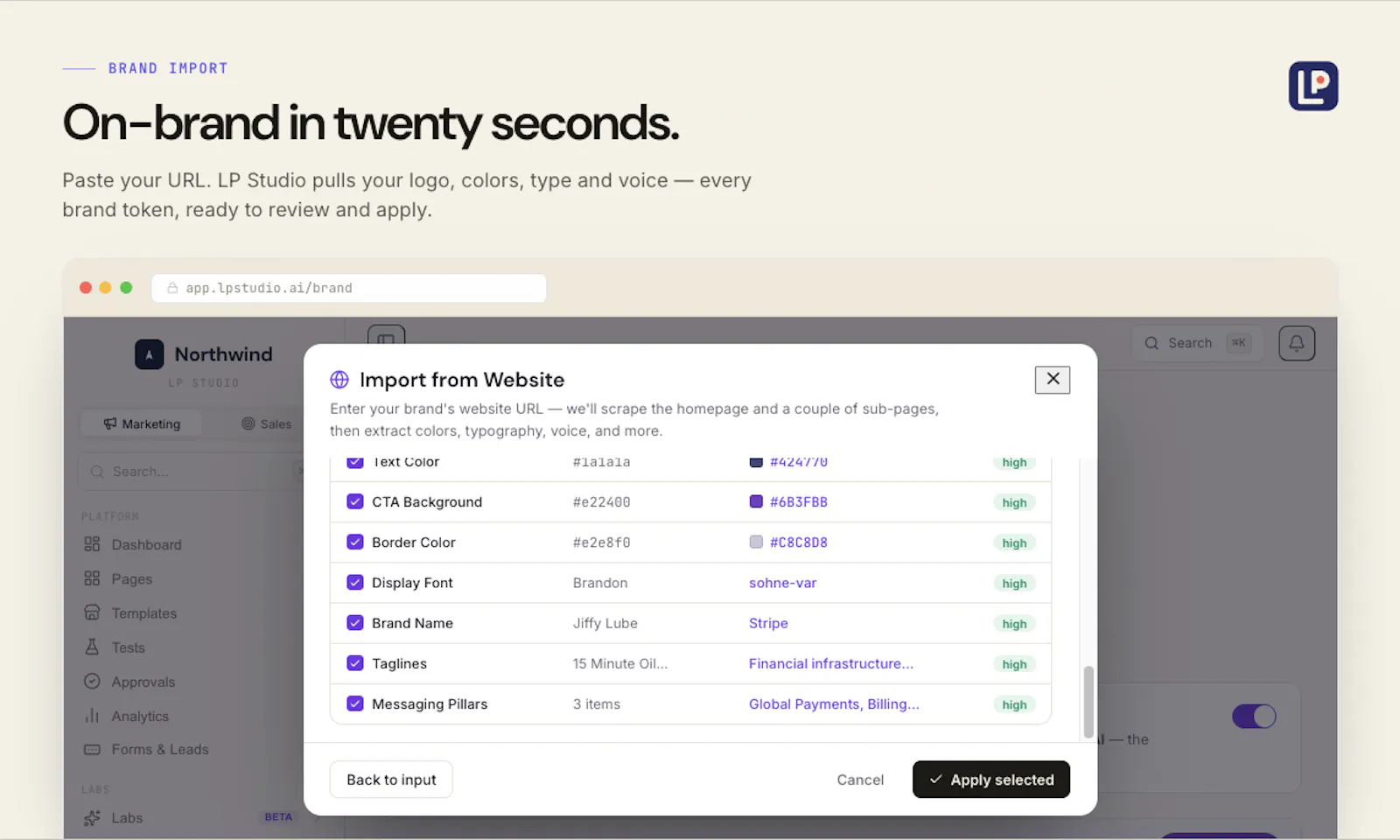1400x840 pixels.
Task: Switch off the purple toggle behind the dialog
Action: point(1254,716)
